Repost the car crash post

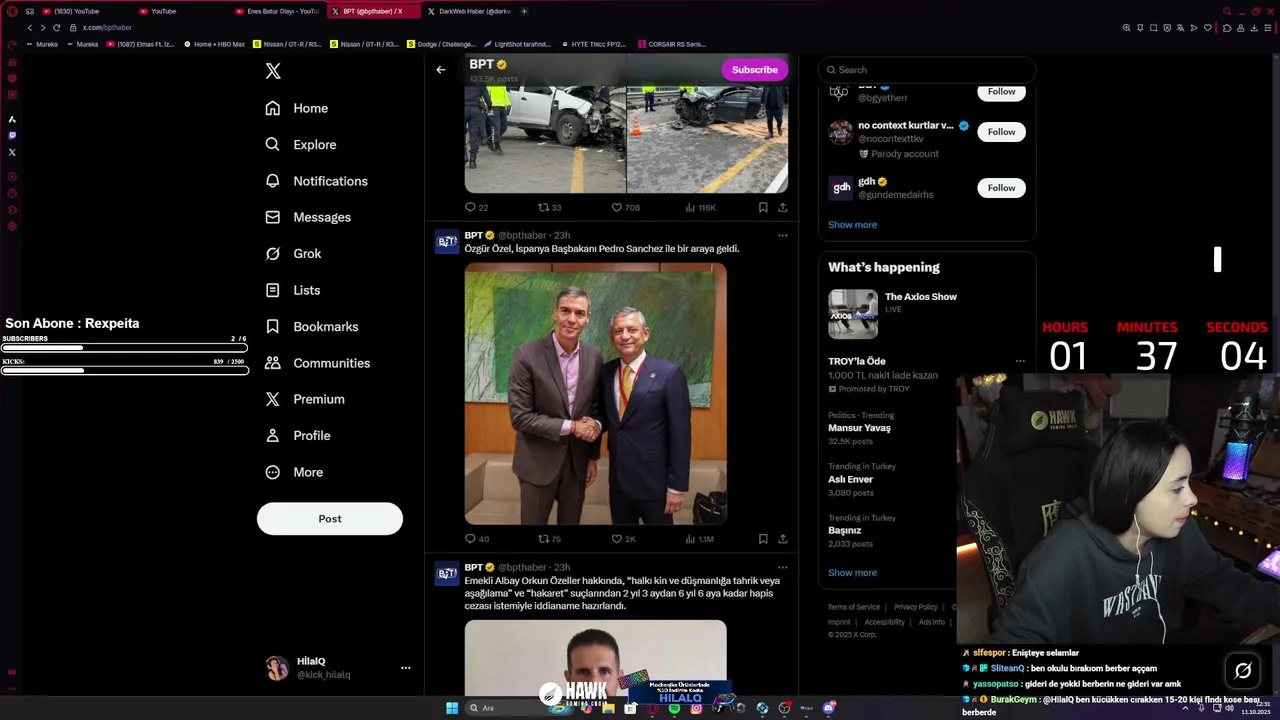pos(550,208)
